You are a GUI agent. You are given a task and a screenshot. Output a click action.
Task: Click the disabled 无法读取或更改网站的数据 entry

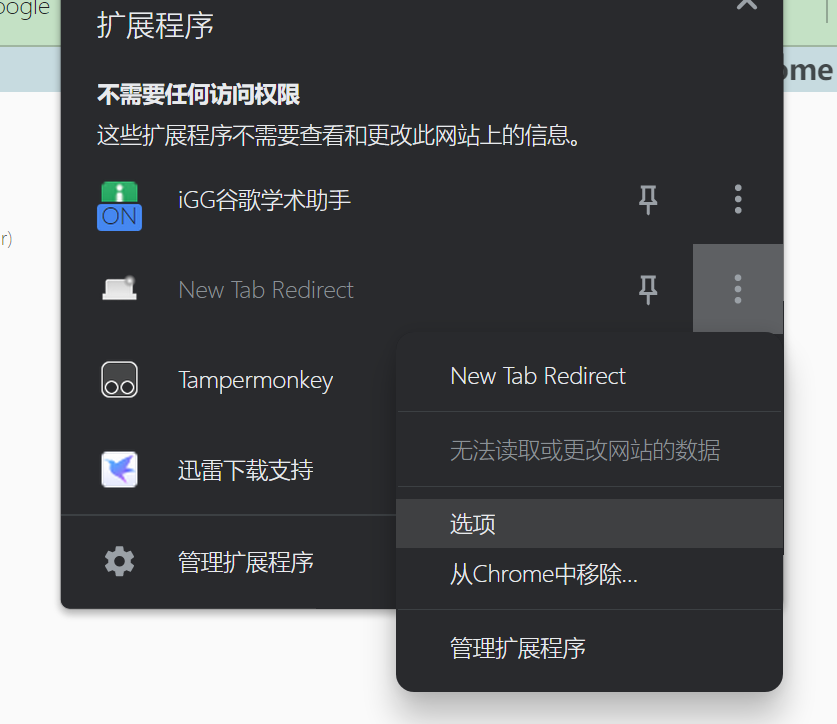585,450
